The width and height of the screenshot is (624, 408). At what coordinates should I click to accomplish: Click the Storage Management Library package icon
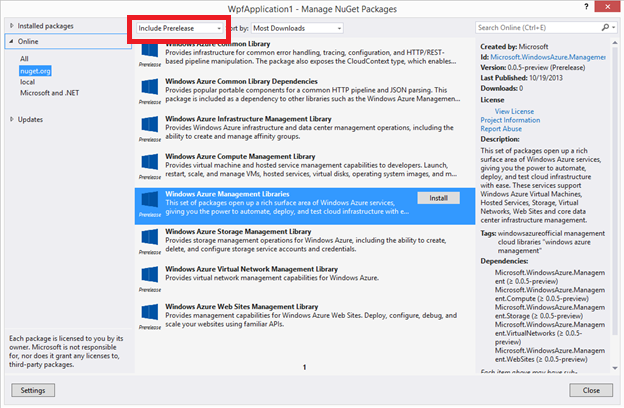pyautogui.click(x=150, y=237)
